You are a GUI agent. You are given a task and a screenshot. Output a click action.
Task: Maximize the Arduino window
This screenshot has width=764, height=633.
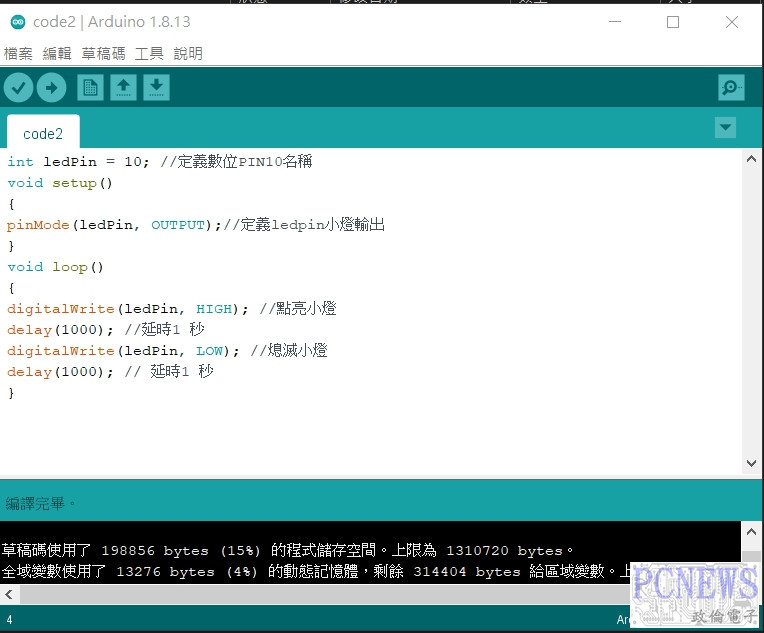673,22
